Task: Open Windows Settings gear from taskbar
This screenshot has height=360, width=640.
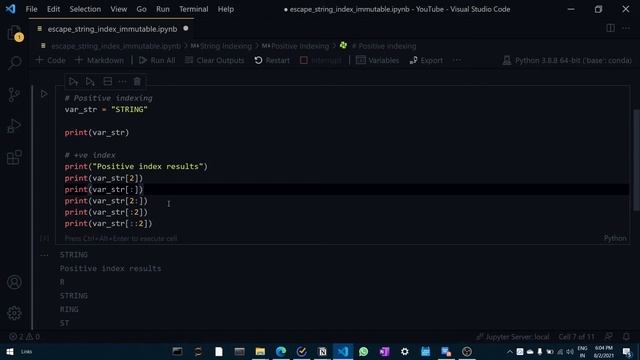Action: point(404,351)
